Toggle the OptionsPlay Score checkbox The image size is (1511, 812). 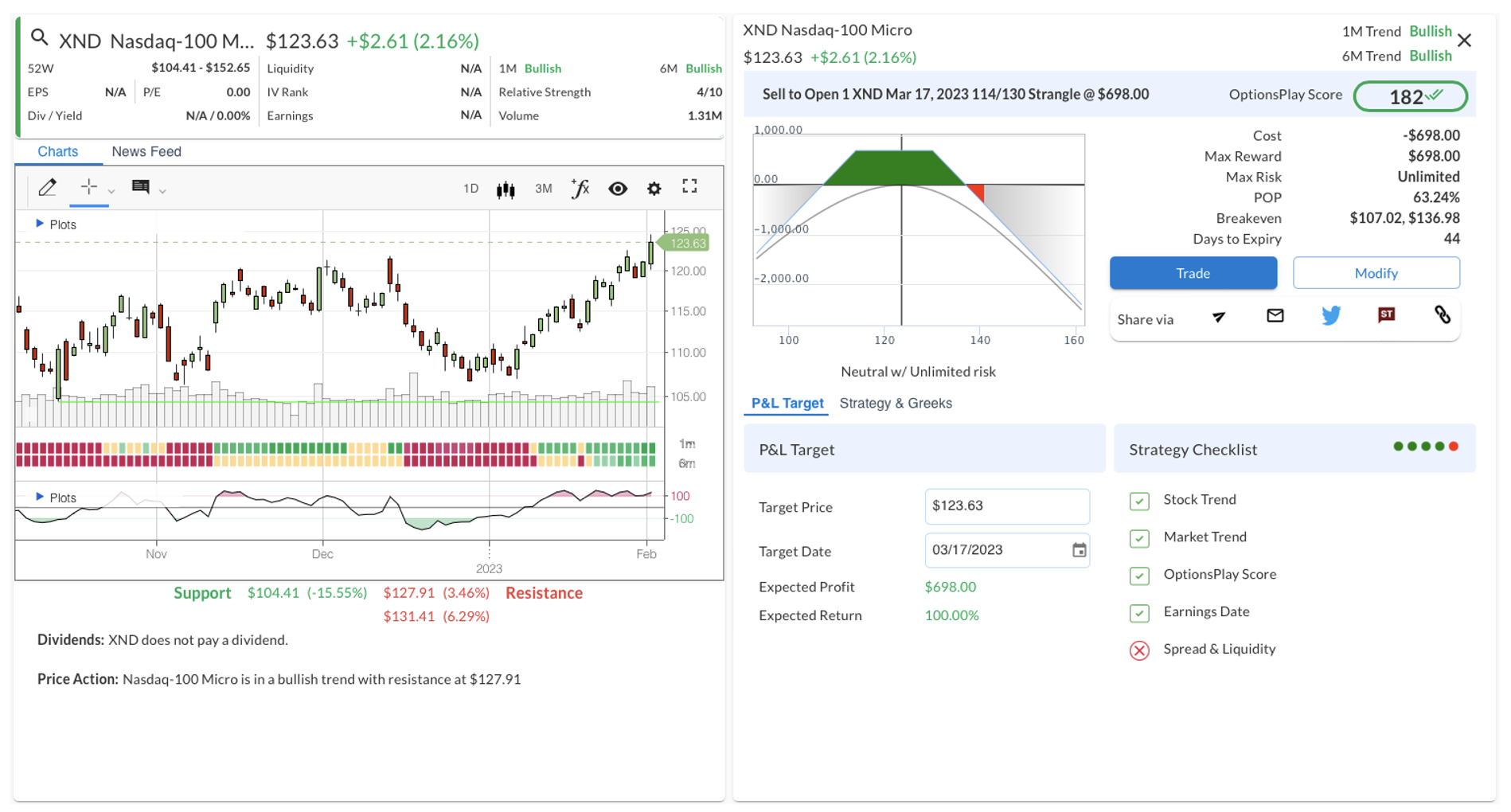coord(1139,576)
